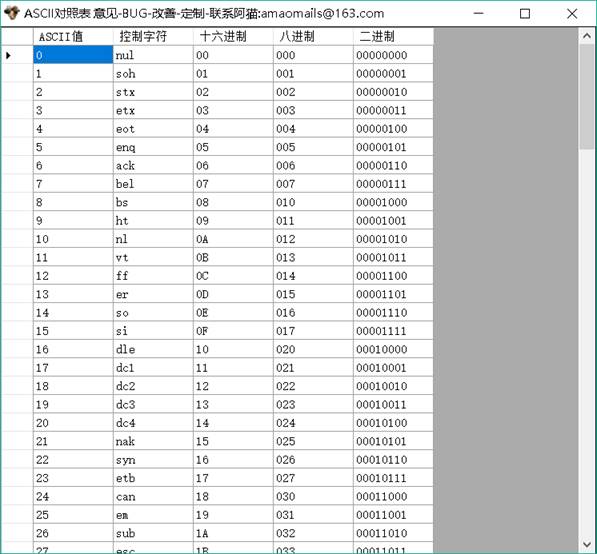Select ASCII value 19 cell

point(73,404)
